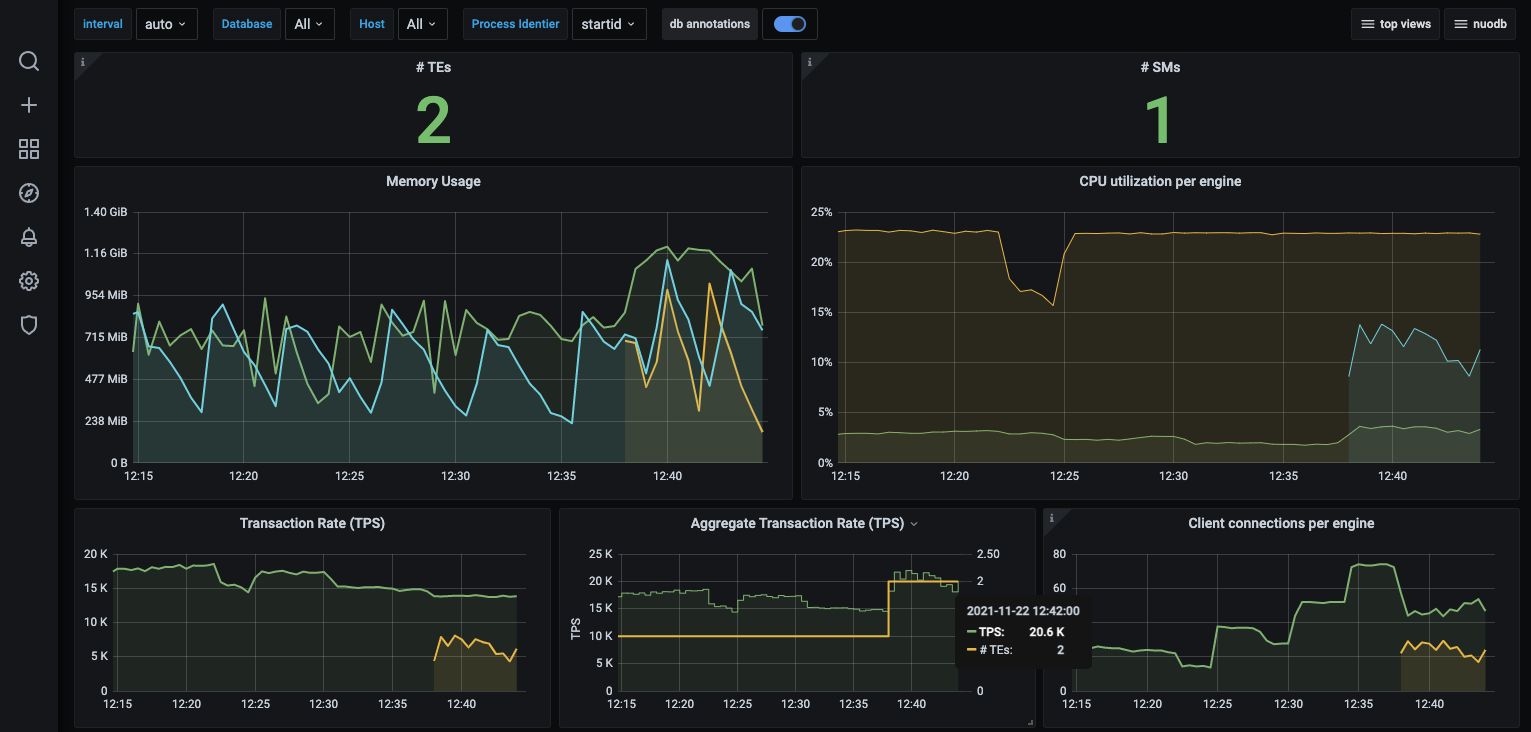Toggle the db annotations switch

coord(789,24)
